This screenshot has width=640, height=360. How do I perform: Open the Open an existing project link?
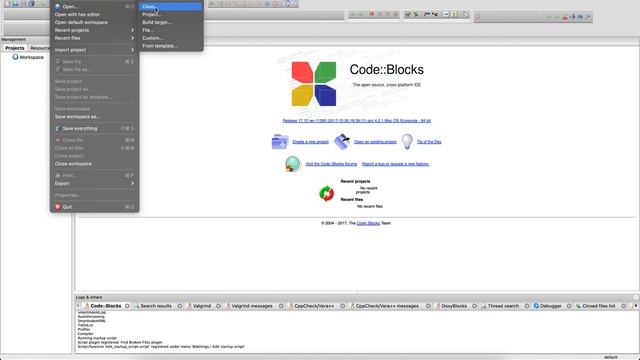pos(375,142)
